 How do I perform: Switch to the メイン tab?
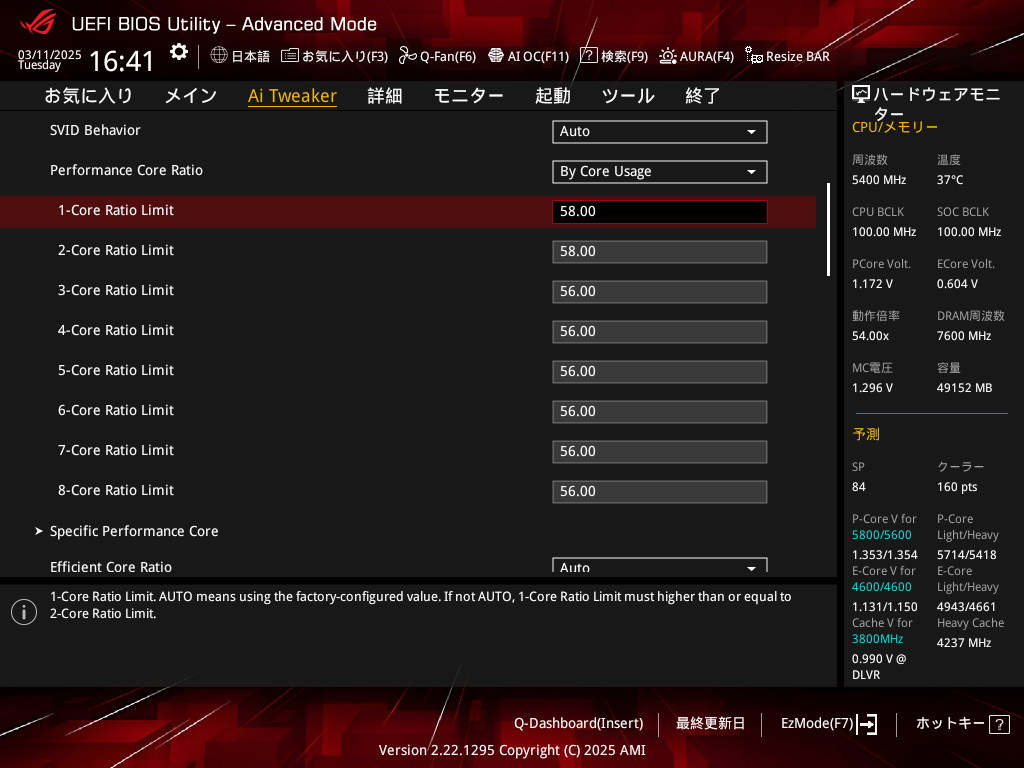191,96
